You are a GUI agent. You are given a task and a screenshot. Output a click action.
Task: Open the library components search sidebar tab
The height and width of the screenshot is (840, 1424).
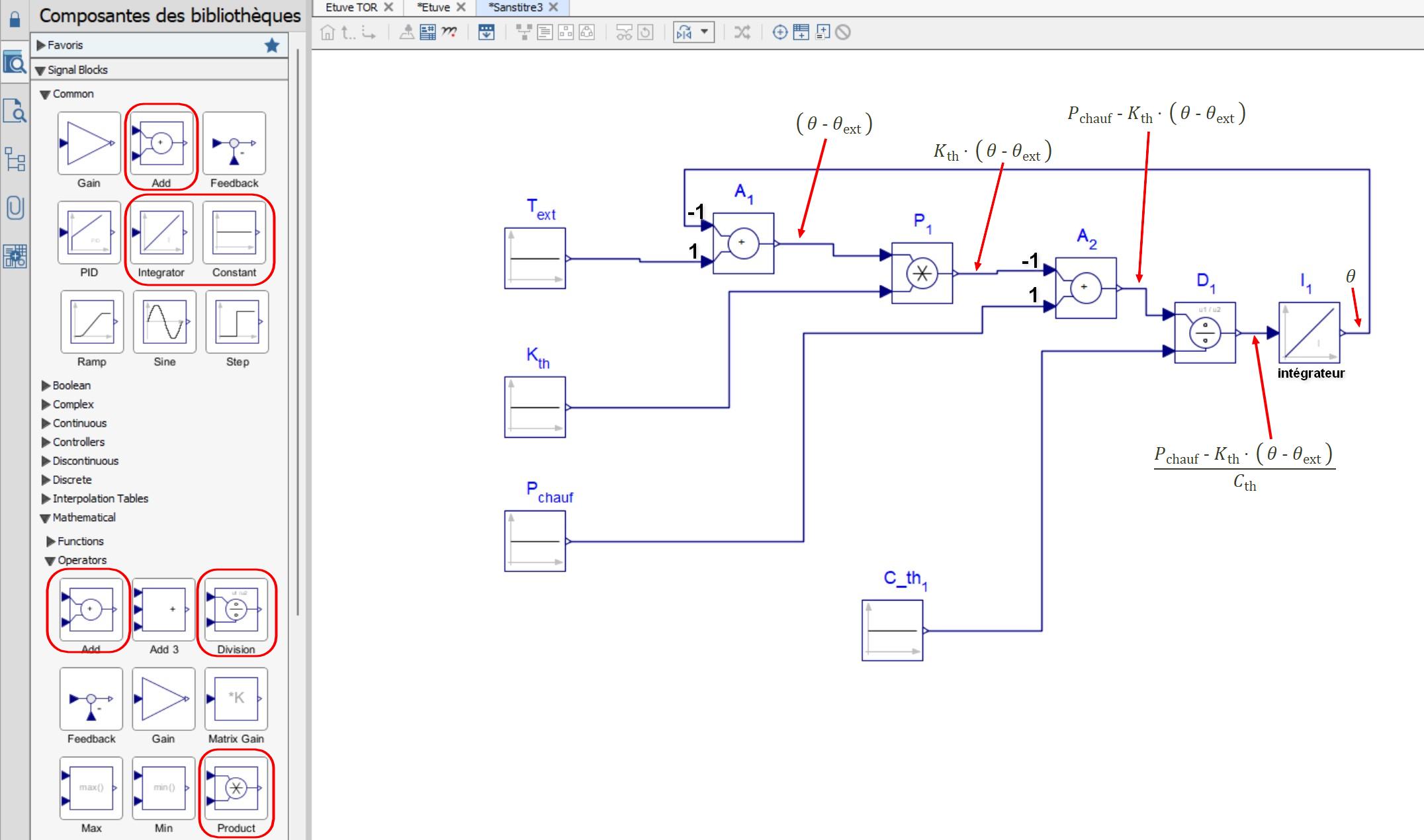tap(15, 63)
